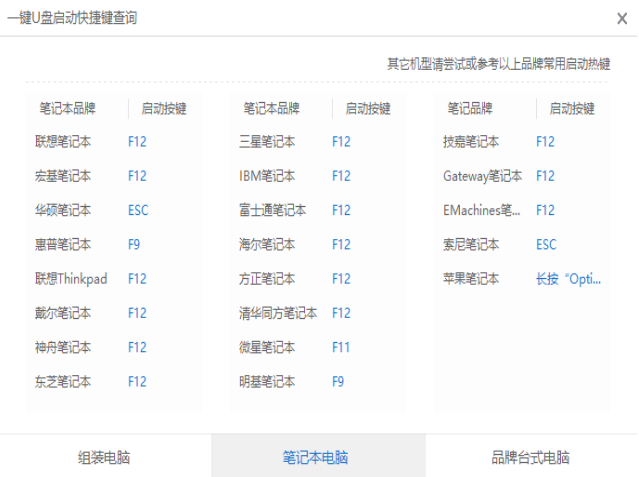Click the 三星笔记本 brand label

pyautogui.click(x=267, y=142)
